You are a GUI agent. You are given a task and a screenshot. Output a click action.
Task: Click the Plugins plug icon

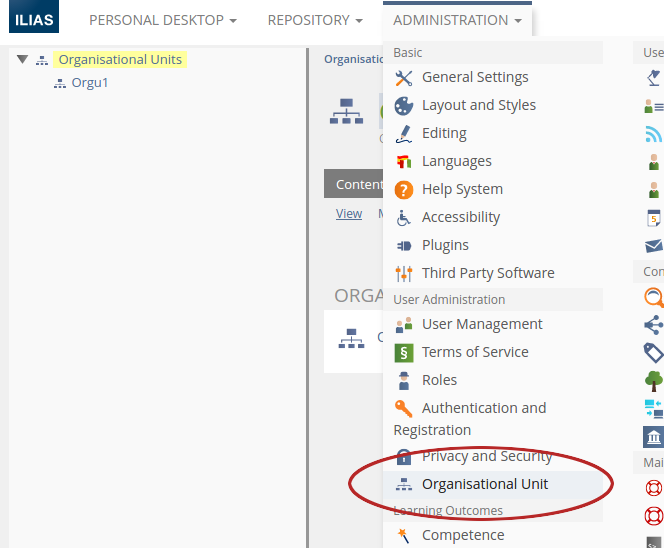coord(404,246)
